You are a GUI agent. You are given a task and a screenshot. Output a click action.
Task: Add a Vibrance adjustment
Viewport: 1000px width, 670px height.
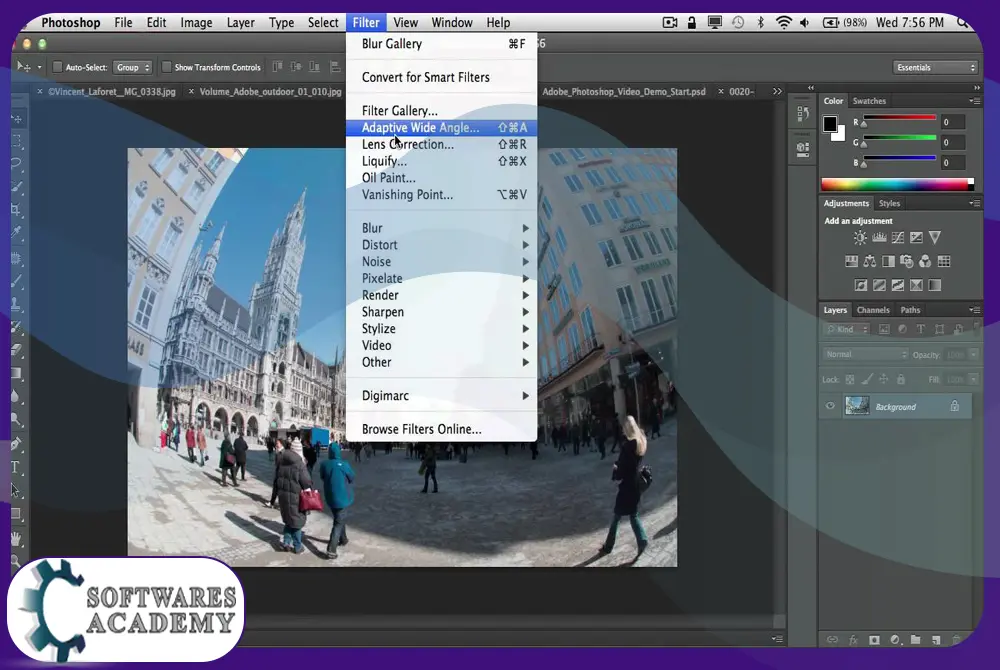(x=934, y=238)
